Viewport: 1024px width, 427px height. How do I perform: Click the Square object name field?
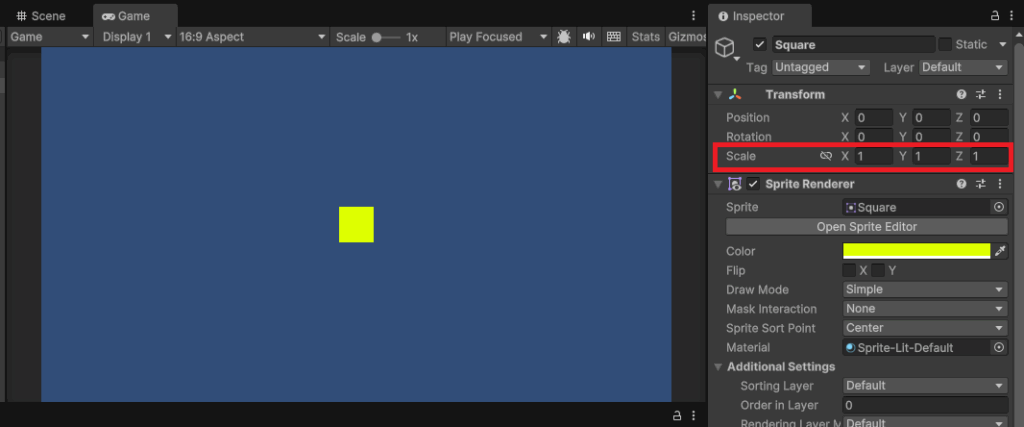[x=853, y=44]
